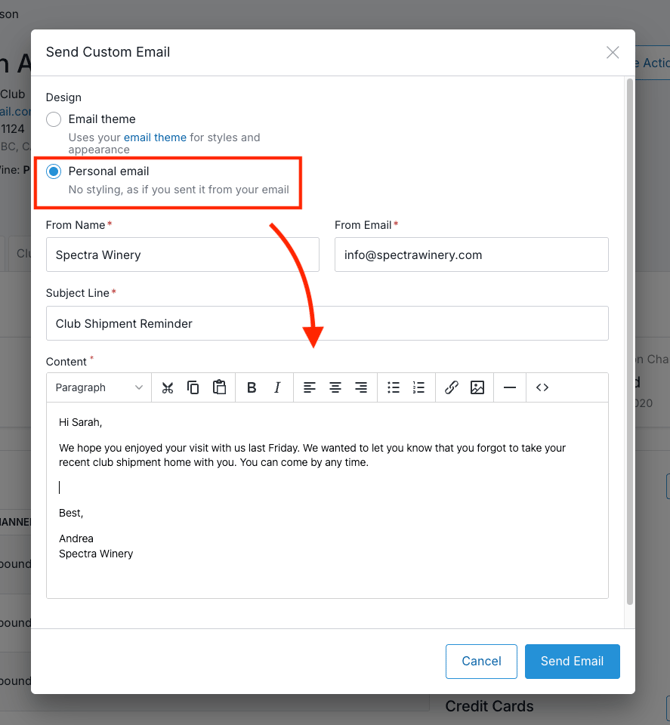The width and height of the screenshot is (670, 725).
Task: Close the Send Custom Email dialog
Action: [x=613, y=52]
